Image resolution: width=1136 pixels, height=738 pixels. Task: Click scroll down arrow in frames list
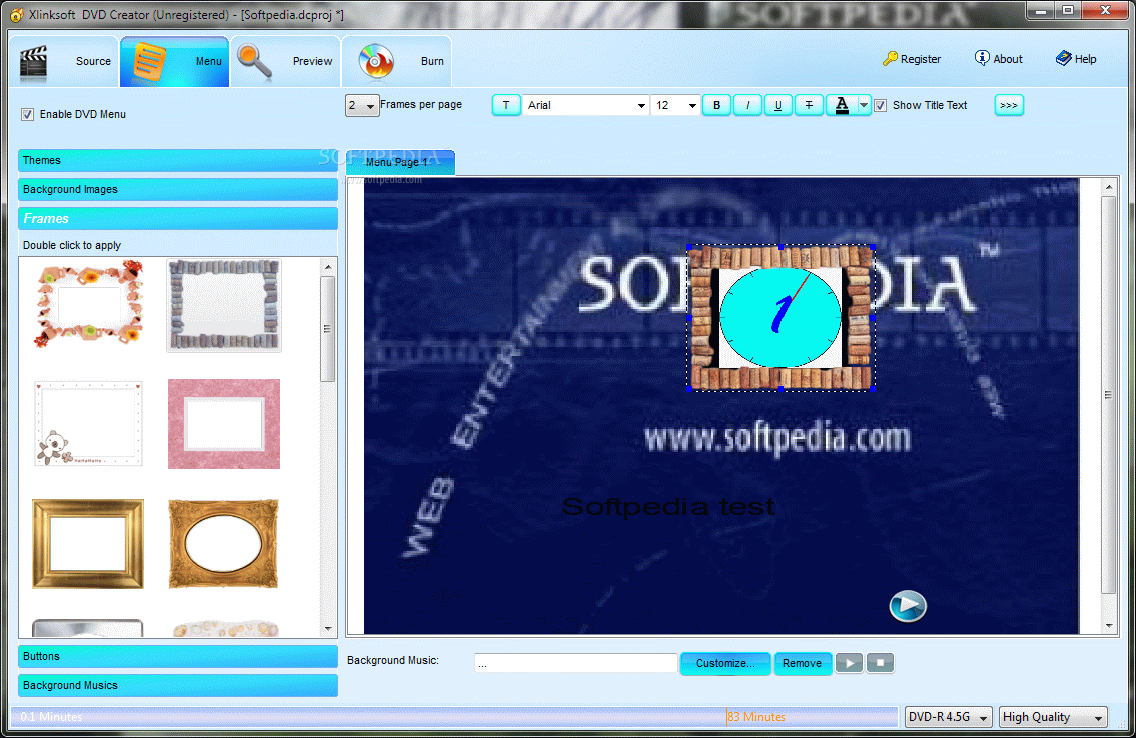(328, 628)
